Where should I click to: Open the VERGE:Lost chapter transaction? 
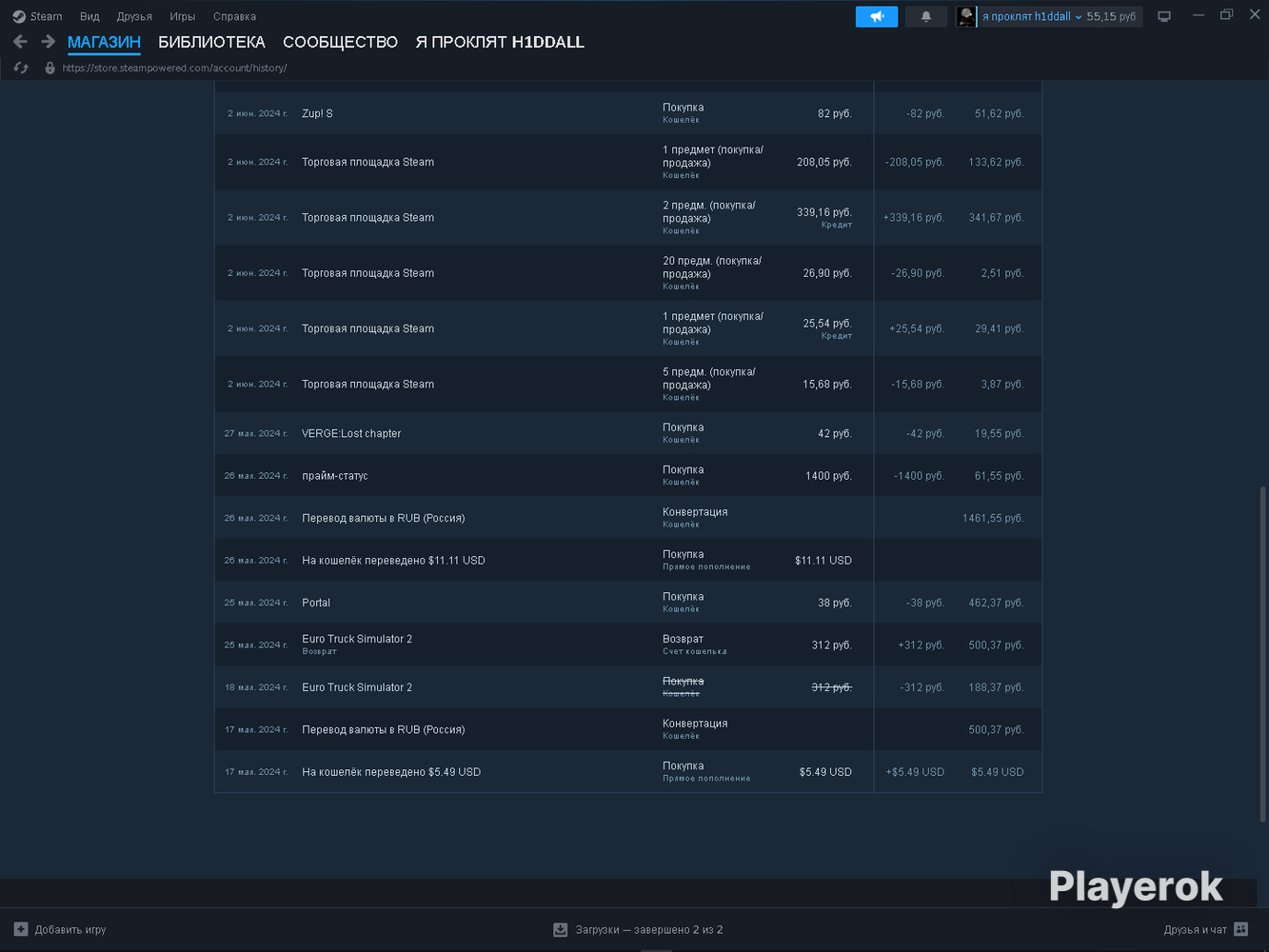(628, 433)
